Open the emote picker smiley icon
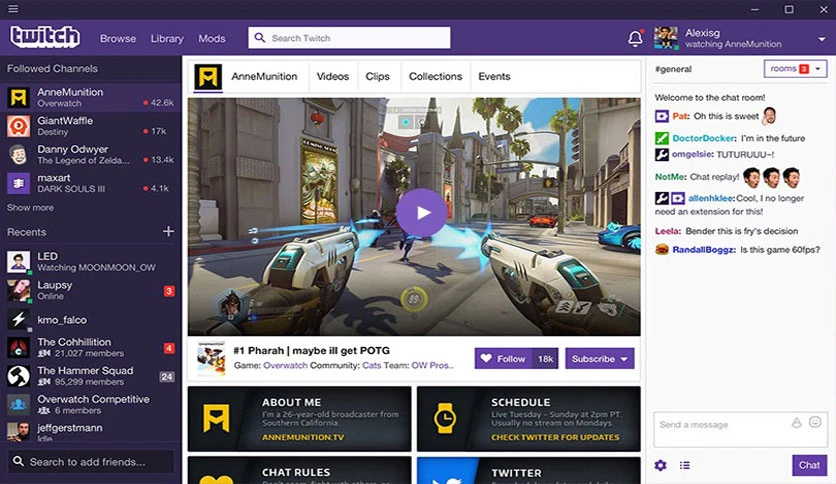Viewport: 836px width, 484px height. point(815,422)
